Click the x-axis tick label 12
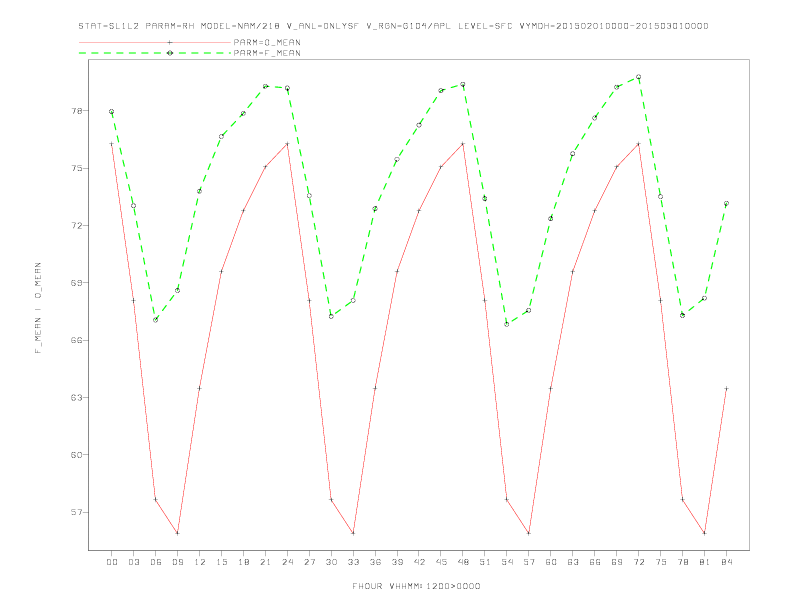 point(200,562)
